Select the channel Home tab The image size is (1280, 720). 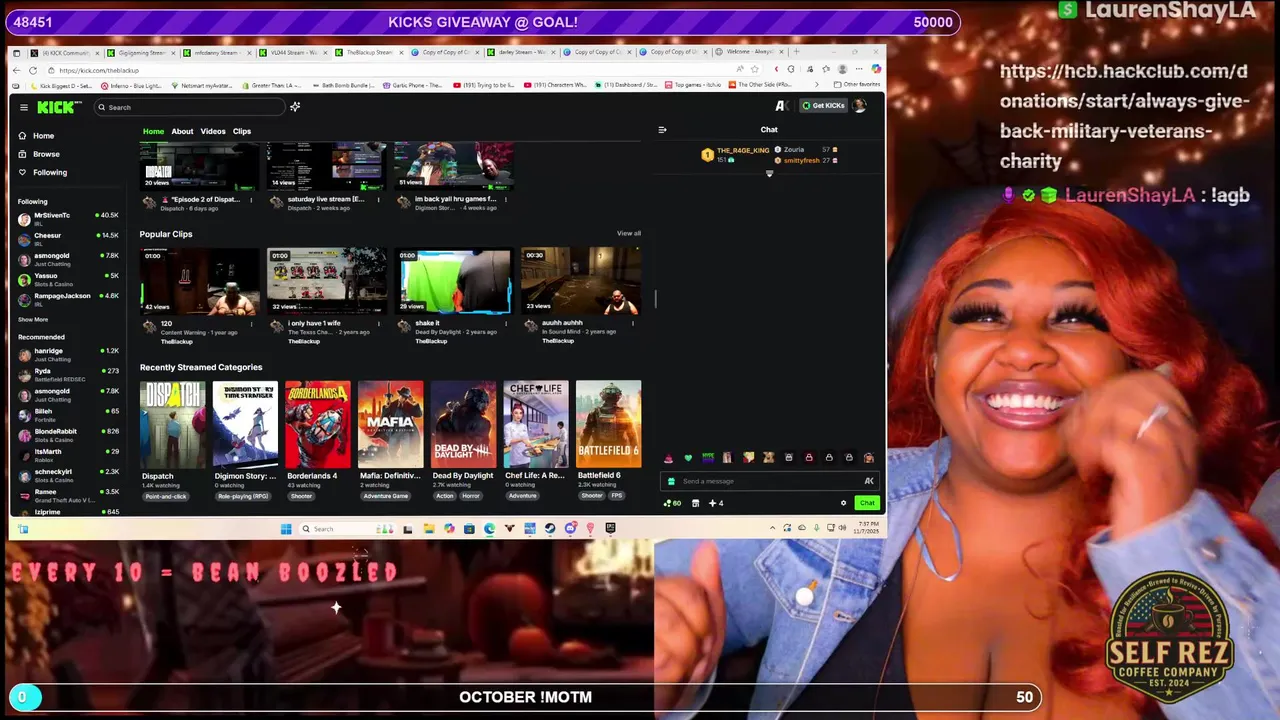point(153,131)
